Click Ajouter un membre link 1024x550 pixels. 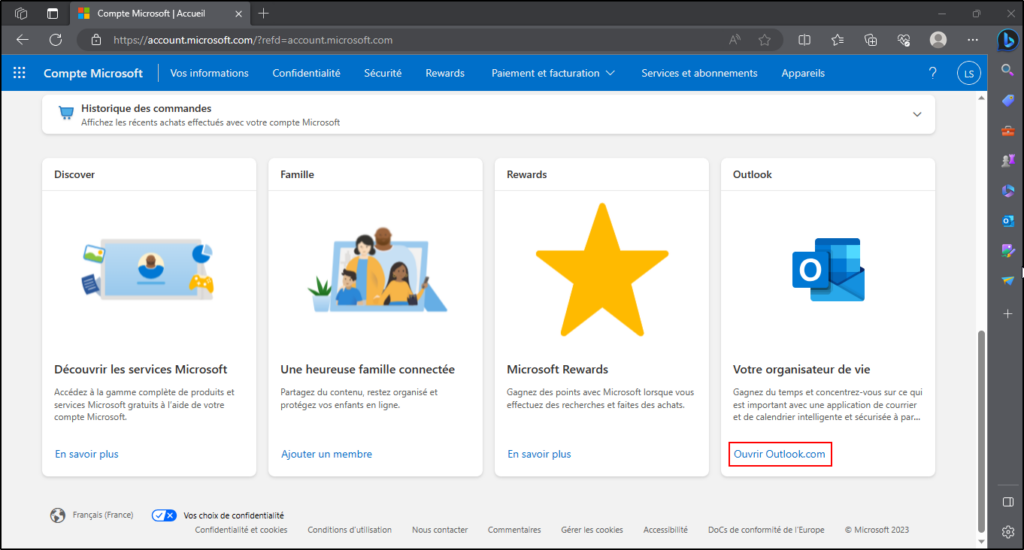click(x=327, y=454)
